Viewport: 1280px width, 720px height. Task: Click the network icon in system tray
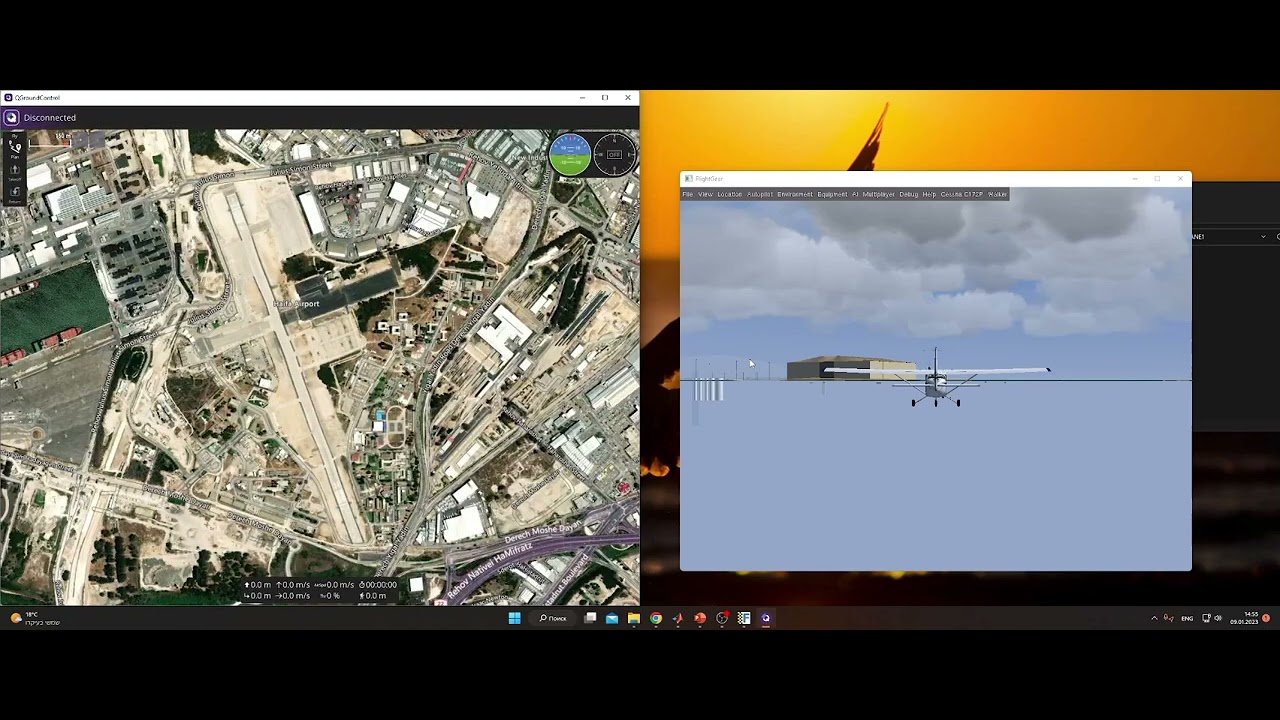1206,618
